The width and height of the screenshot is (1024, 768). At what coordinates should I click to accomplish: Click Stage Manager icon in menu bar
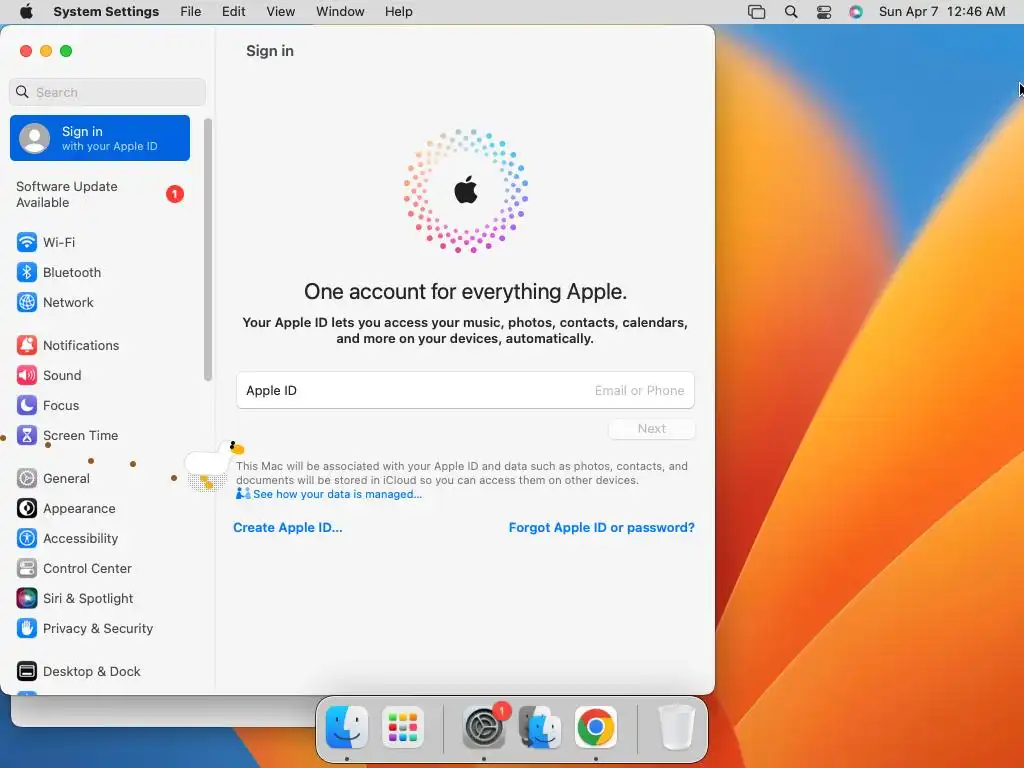click(756, 12)
